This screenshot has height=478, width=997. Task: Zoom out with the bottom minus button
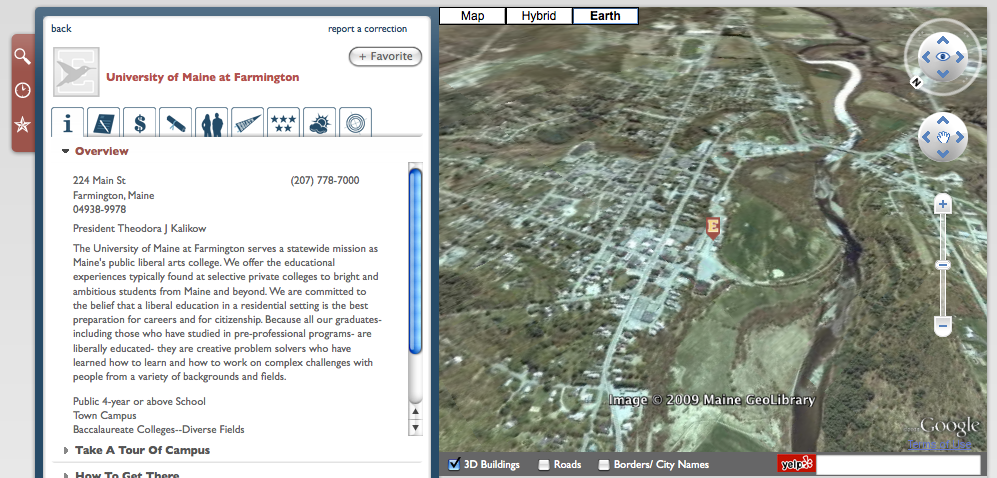(x=943, y=325)
